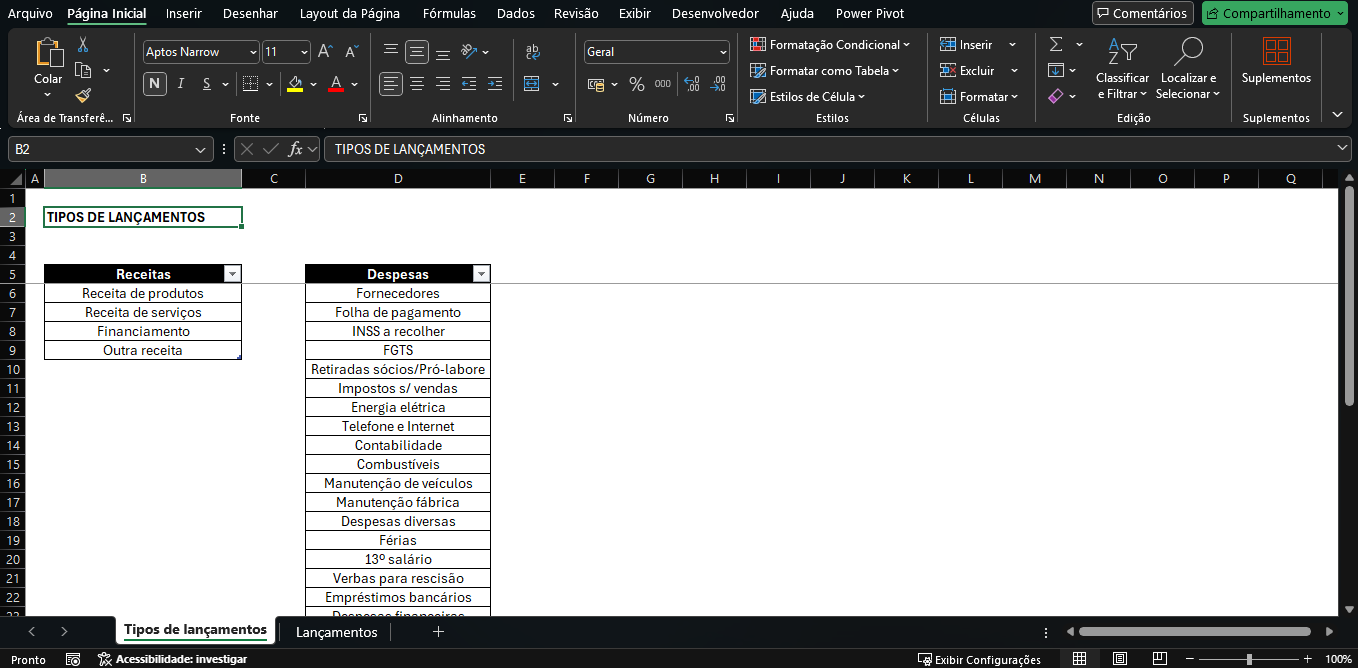1358x668 pixels.
Task: Decrease decimal places
Action: tap(718, 84)
